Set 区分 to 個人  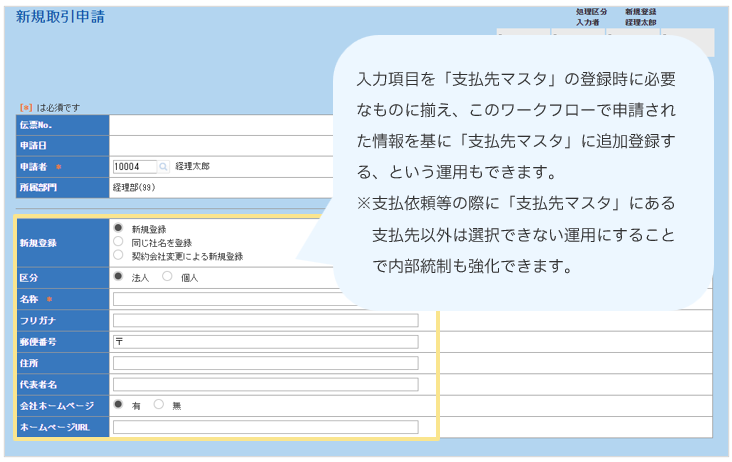point(167,277)
